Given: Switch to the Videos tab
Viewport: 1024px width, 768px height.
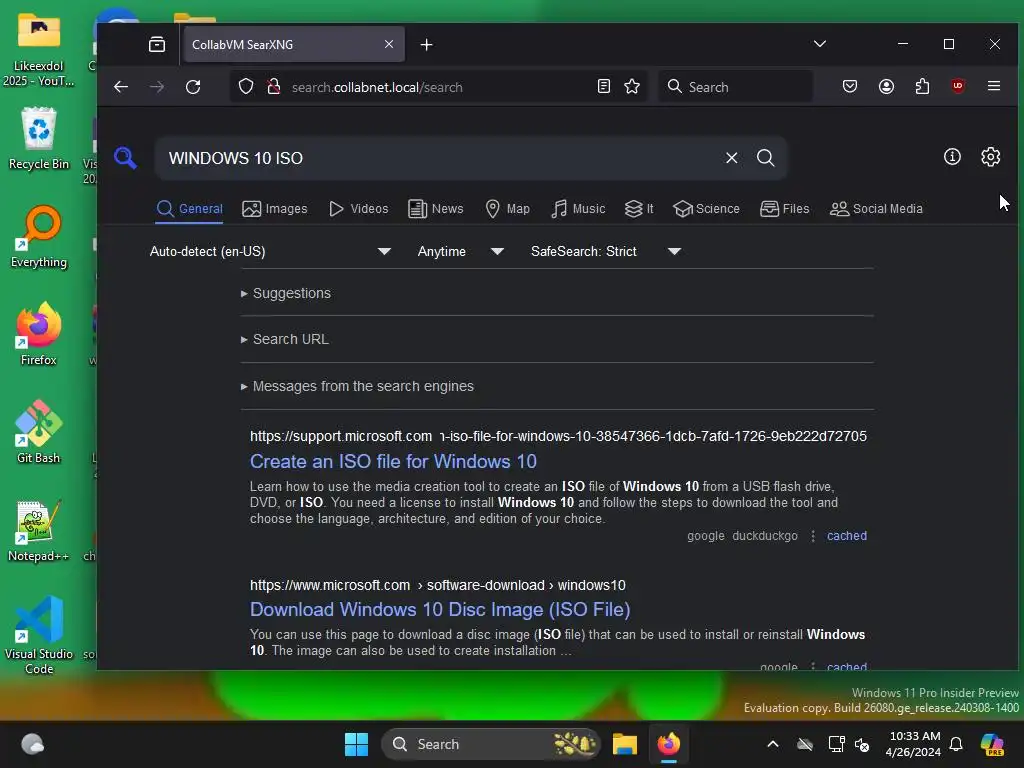Looking at the screenshot, I should pyautogui.click(x=359, y=209).
